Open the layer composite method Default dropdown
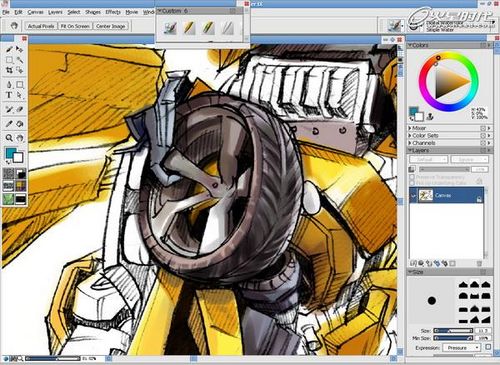 coord(428,160)
